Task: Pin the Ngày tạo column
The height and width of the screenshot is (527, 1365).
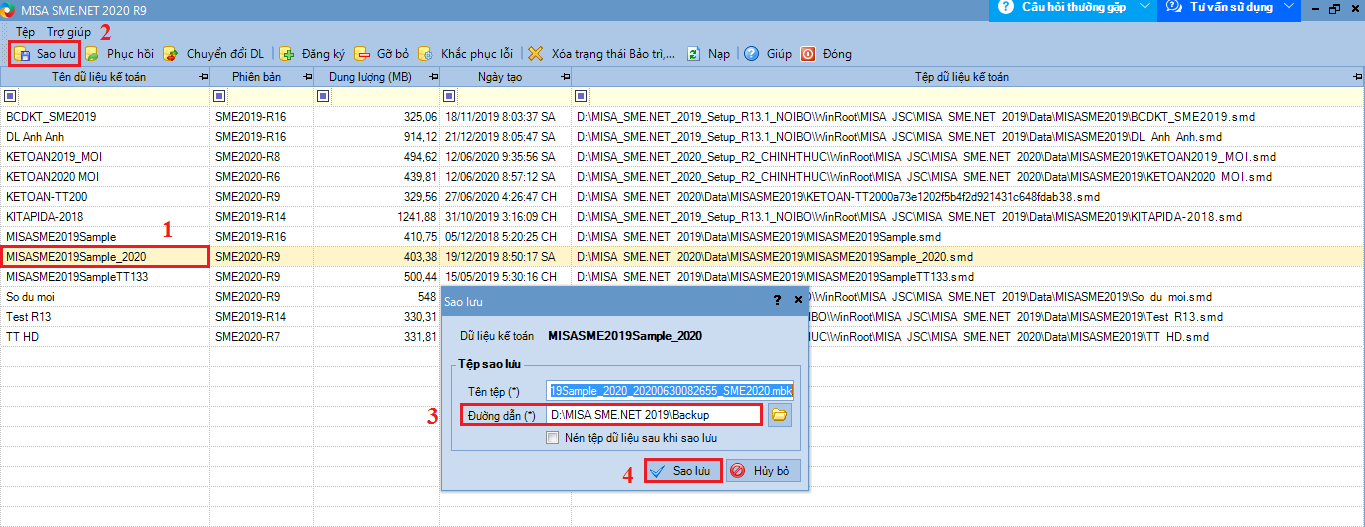Action: [566, 77]
